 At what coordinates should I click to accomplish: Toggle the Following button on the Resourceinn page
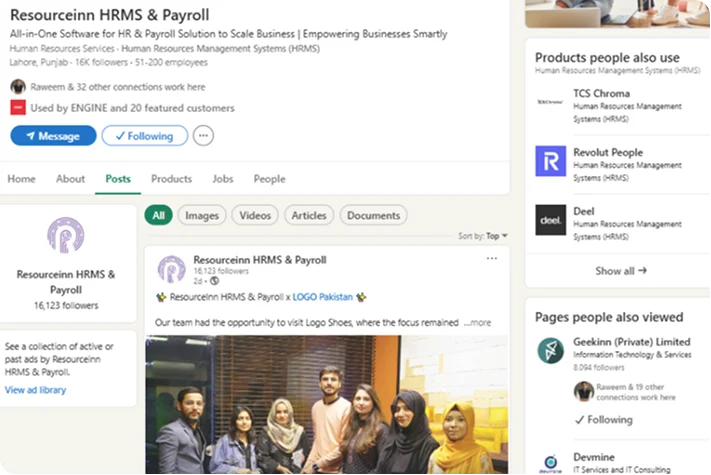[144, 136]
